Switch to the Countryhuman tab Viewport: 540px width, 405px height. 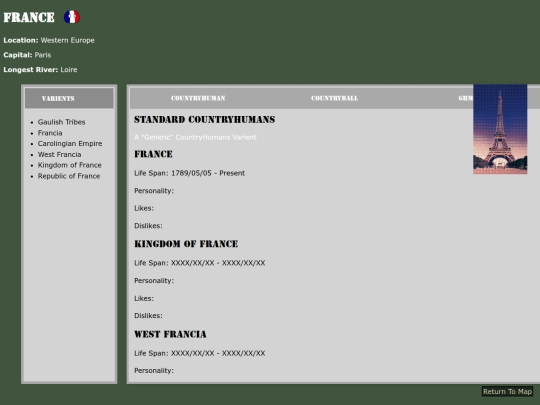click(198, 98)
